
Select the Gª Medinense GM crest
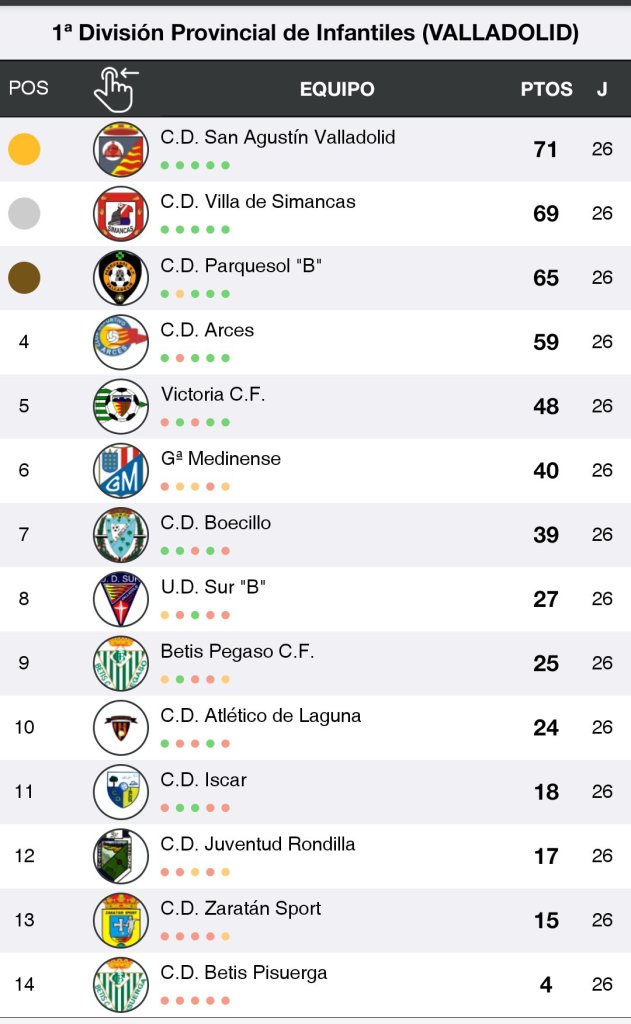(121, 470)
